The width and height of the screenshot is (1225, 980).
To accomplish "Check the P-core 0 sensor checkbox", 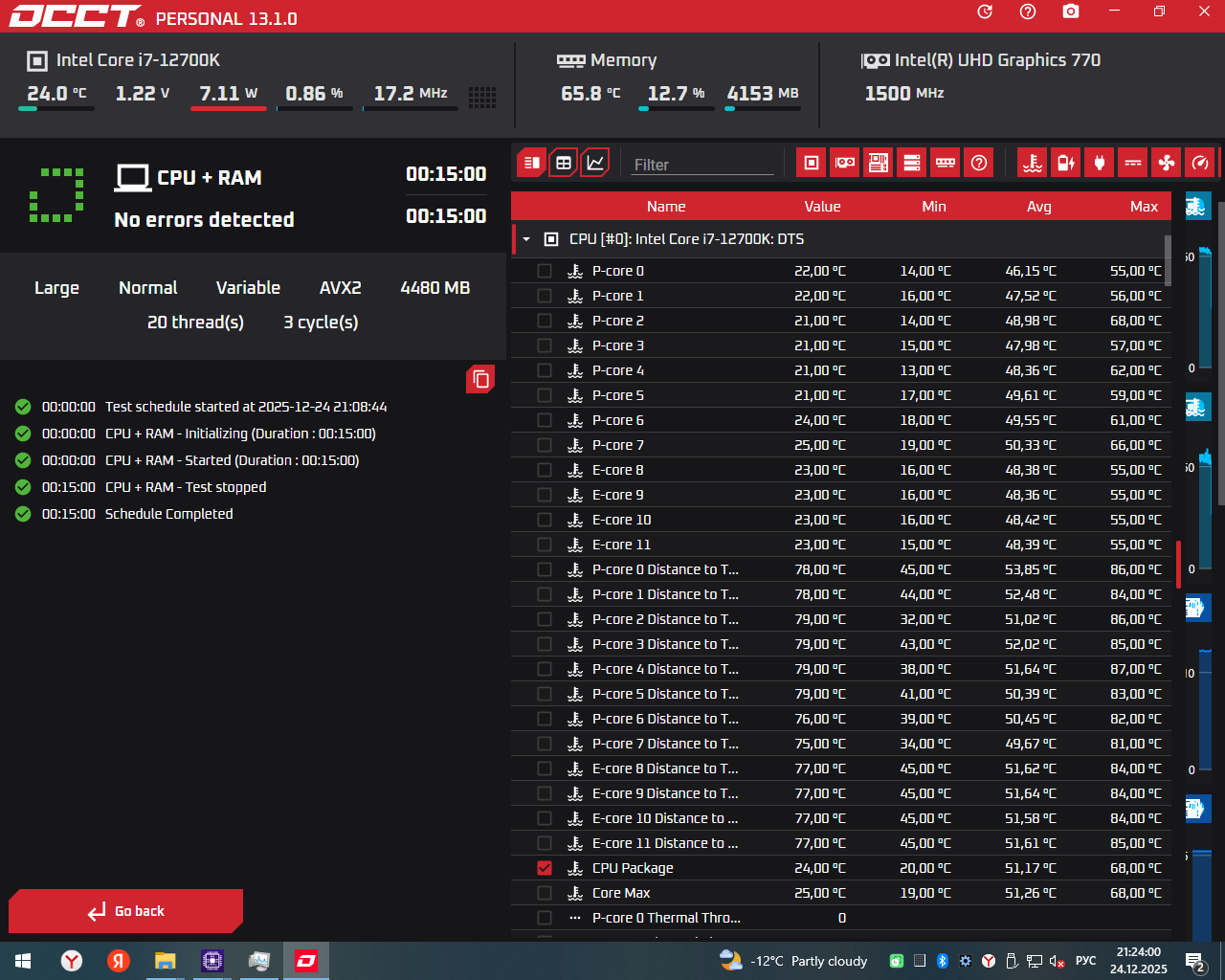I will [x=545, y=271].
